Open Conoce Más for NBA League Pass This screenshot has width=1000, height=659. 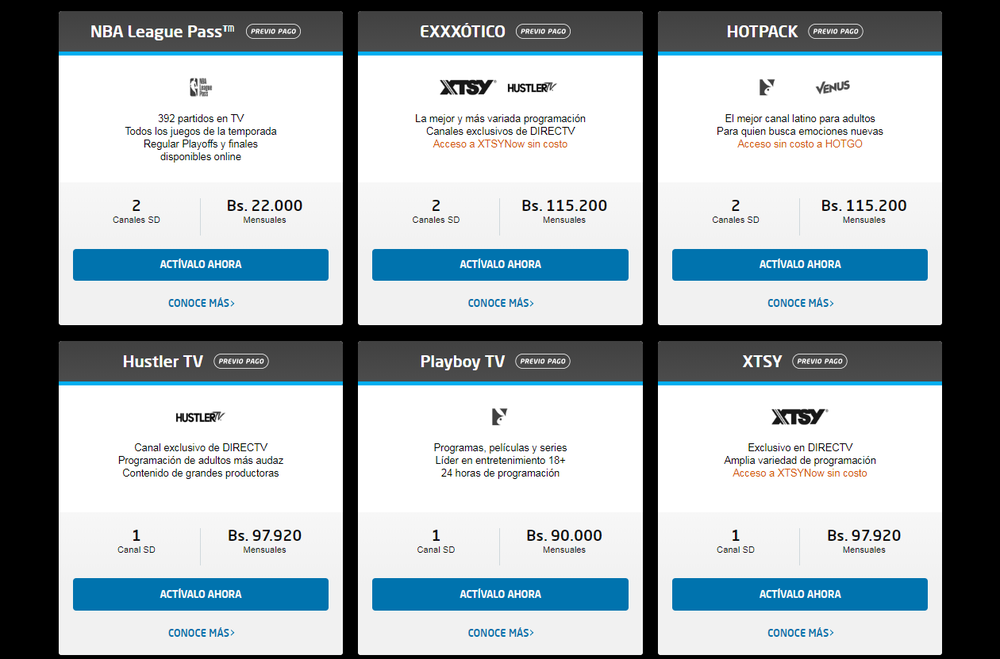coord(201,303)
